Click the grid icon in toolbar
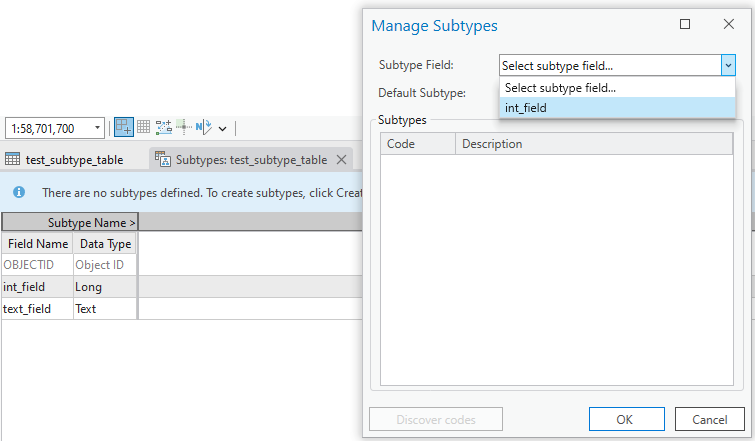755x441 pixels. pyautogui.click(x=144, y=127)
